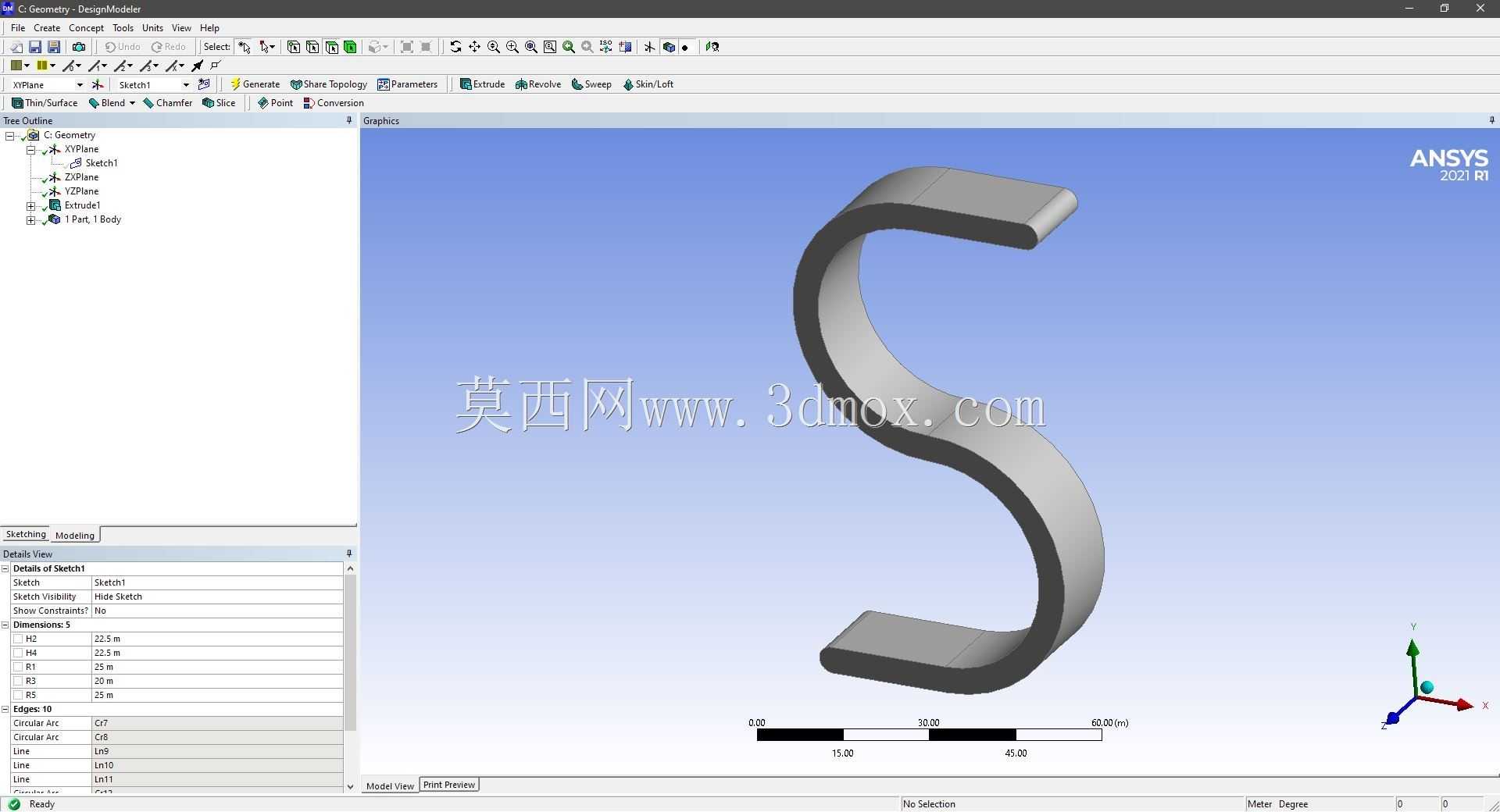Screen dimensions: 1500x812
Task: Toggle the Display Model icon
Action: pyautogui.click(x=669, y=47)
